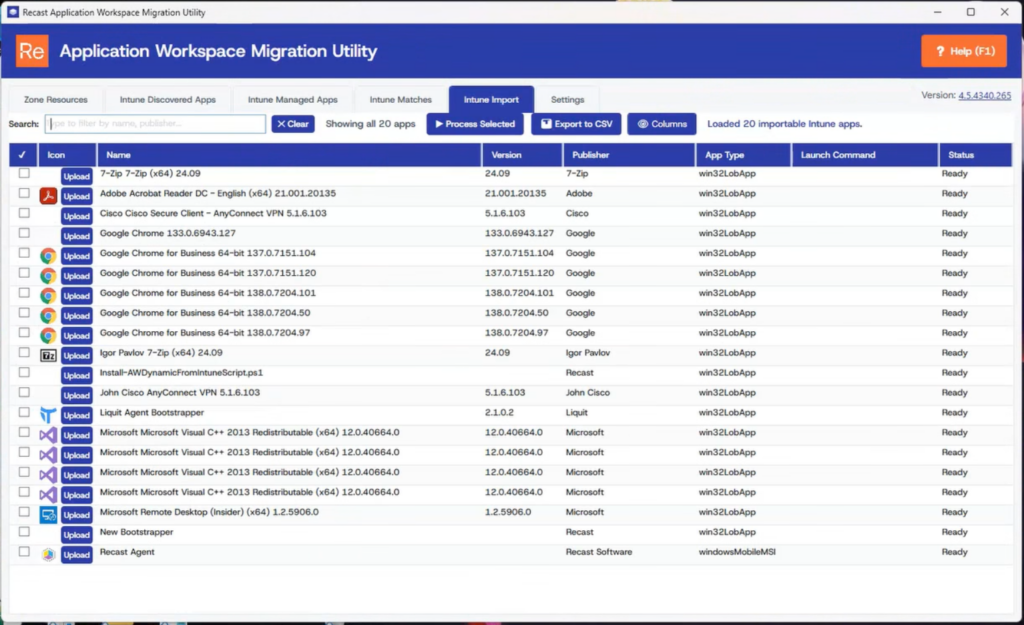Upload the 7-Zip 7-Zip (x64) app
1024x625 pixels.
pyautogui.click(x=76, y=176)
